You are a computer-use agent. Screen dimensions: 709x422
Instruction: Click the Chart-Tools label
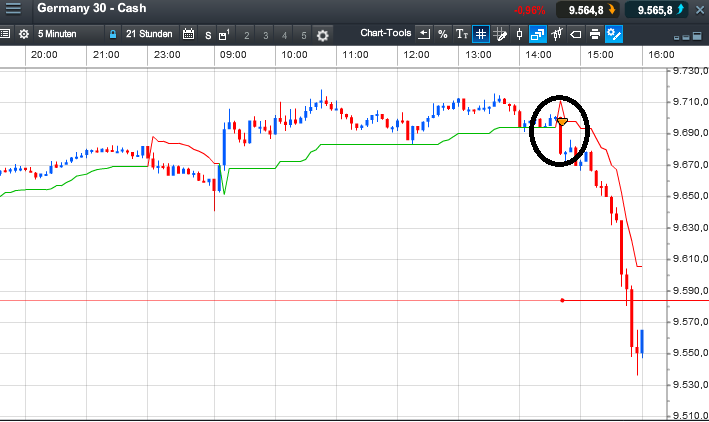pos(386,33)
